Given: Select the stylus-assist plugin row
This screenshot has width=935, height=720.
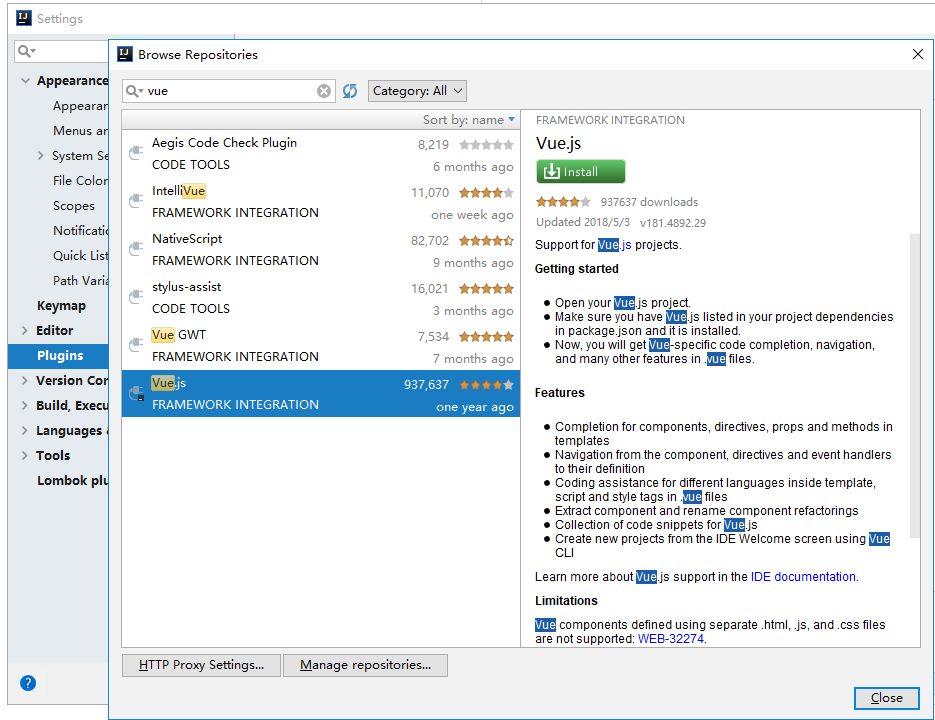Looking at the screenshot, I should coord(321,298).
